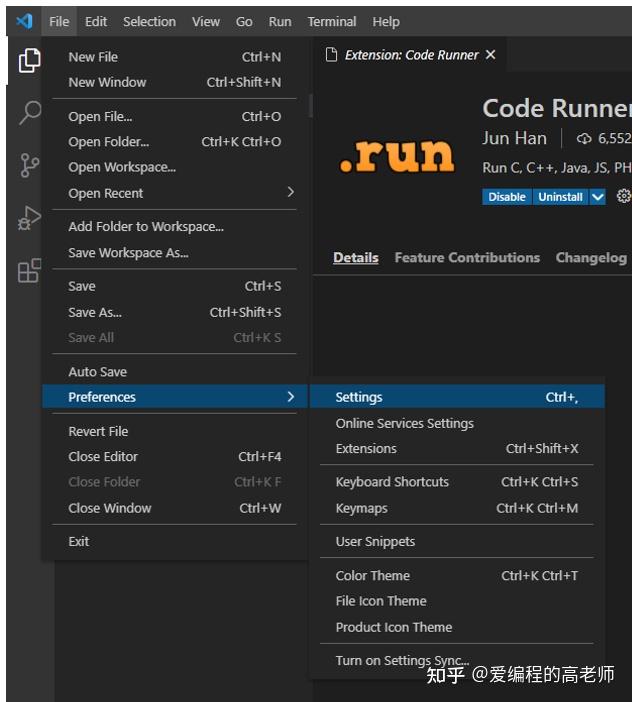Click the Code Runner extension title
632x702 pixels.
pyautogui.click(x=556, y=108)
